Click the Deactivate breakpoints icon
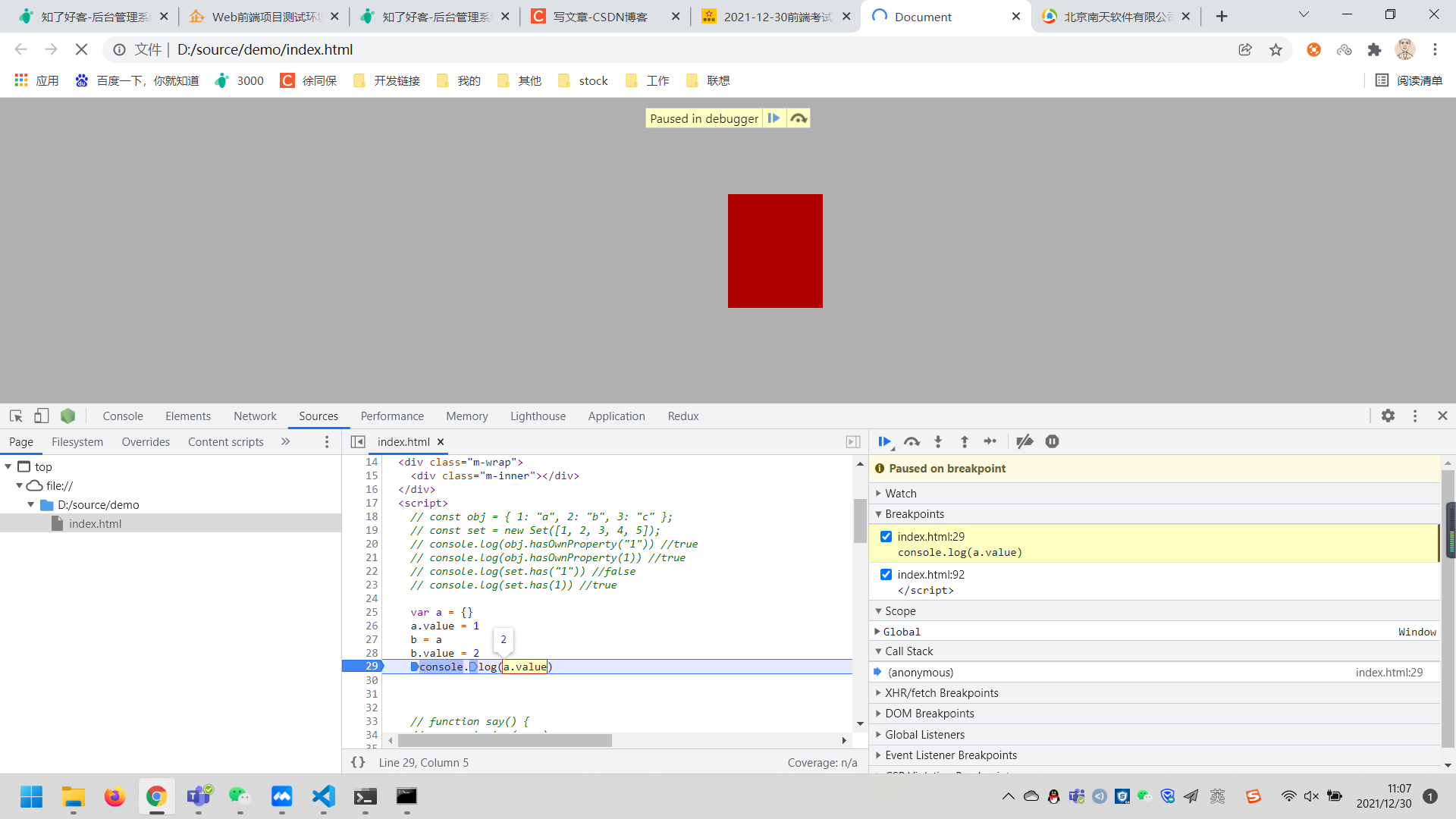Screen dimensions: 1456x819 pos(1025,441)
